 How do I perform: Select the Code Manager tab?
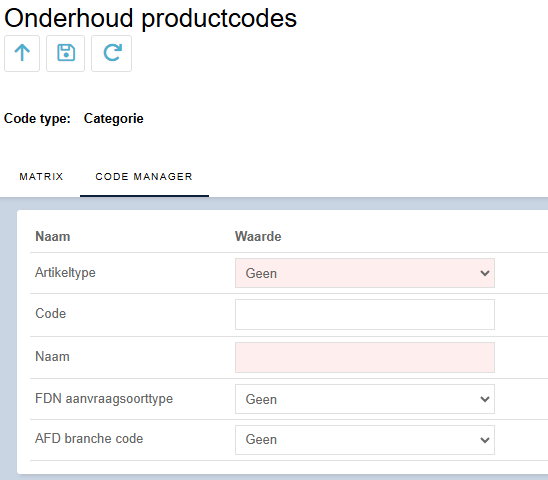pos(144,177)
